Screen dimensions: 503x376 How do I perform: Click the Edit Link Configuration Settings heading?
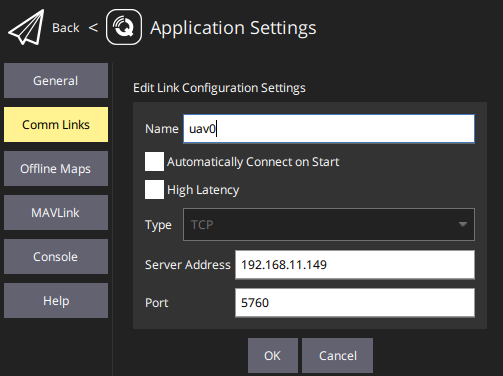point(219,88)
